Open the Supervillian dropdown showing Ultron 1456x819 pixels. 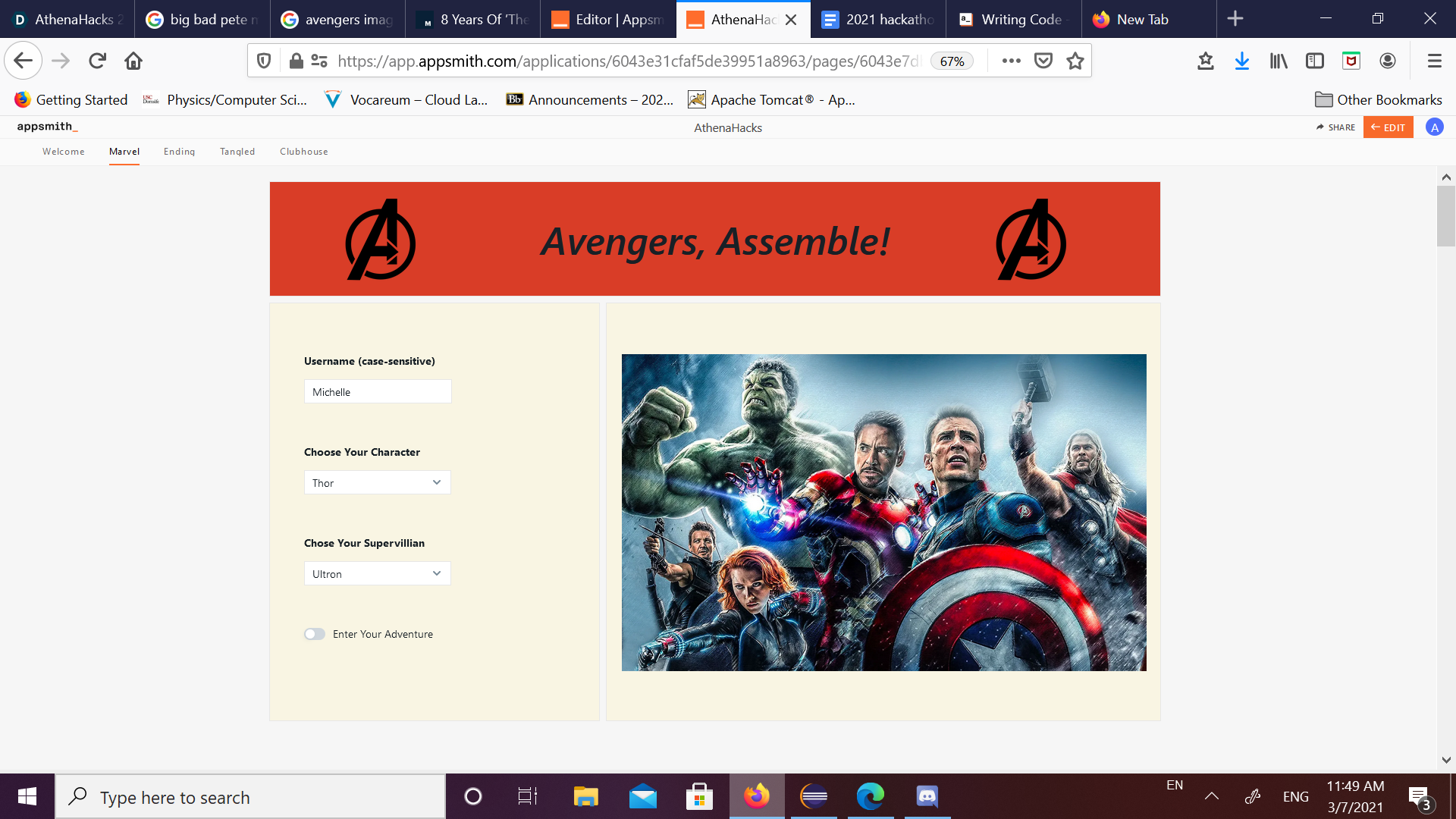(x=377, y=573)
